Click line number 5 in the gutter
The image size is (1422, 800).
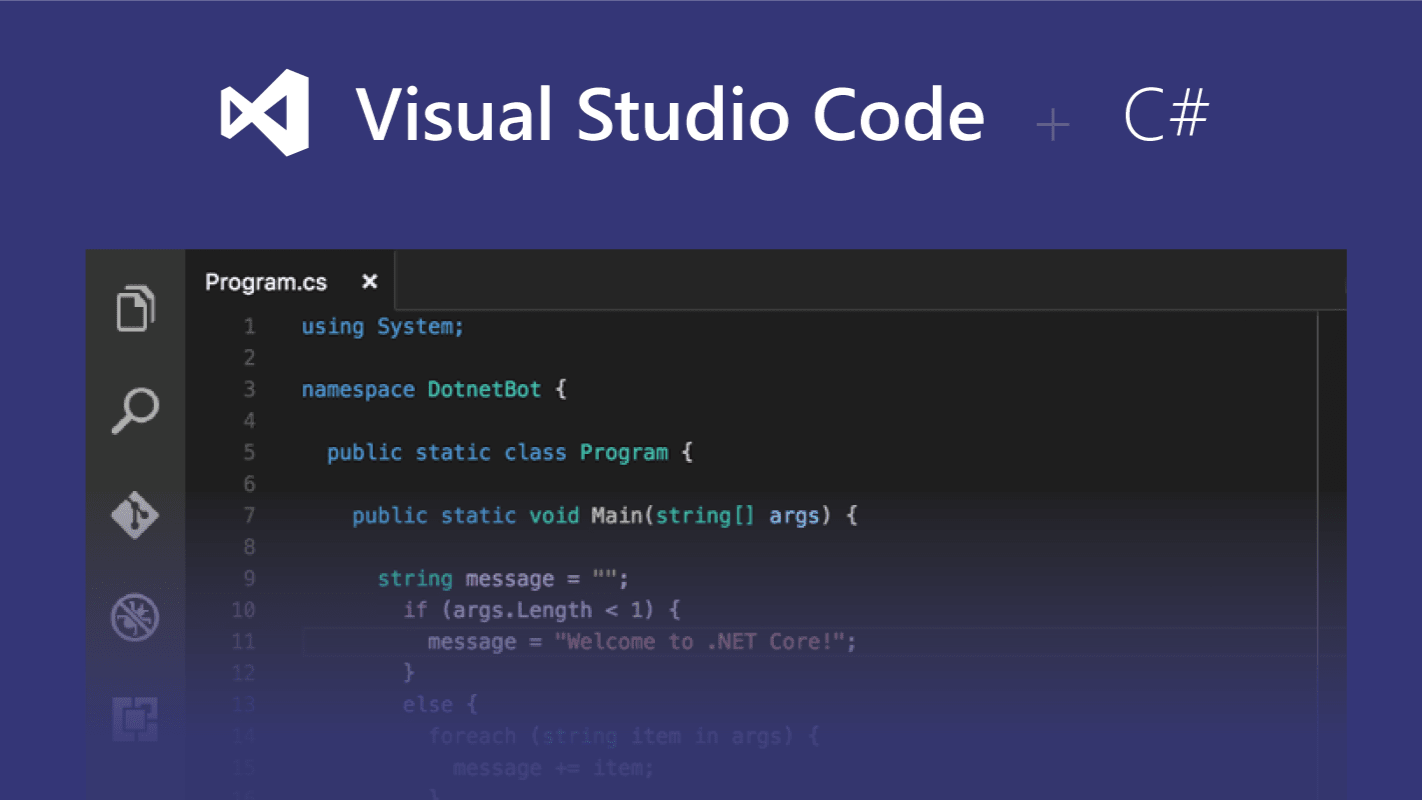pos(249,452)
